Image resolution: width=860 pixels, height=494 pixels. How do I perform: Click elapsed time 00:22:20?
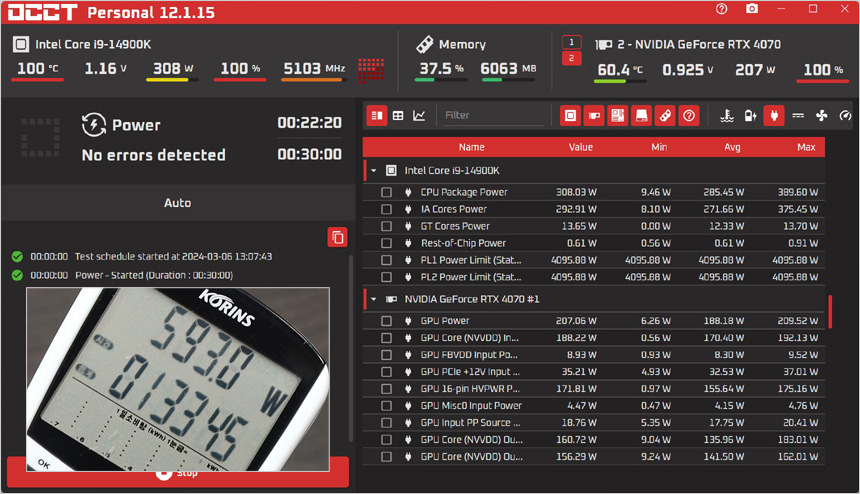[309, 123]
